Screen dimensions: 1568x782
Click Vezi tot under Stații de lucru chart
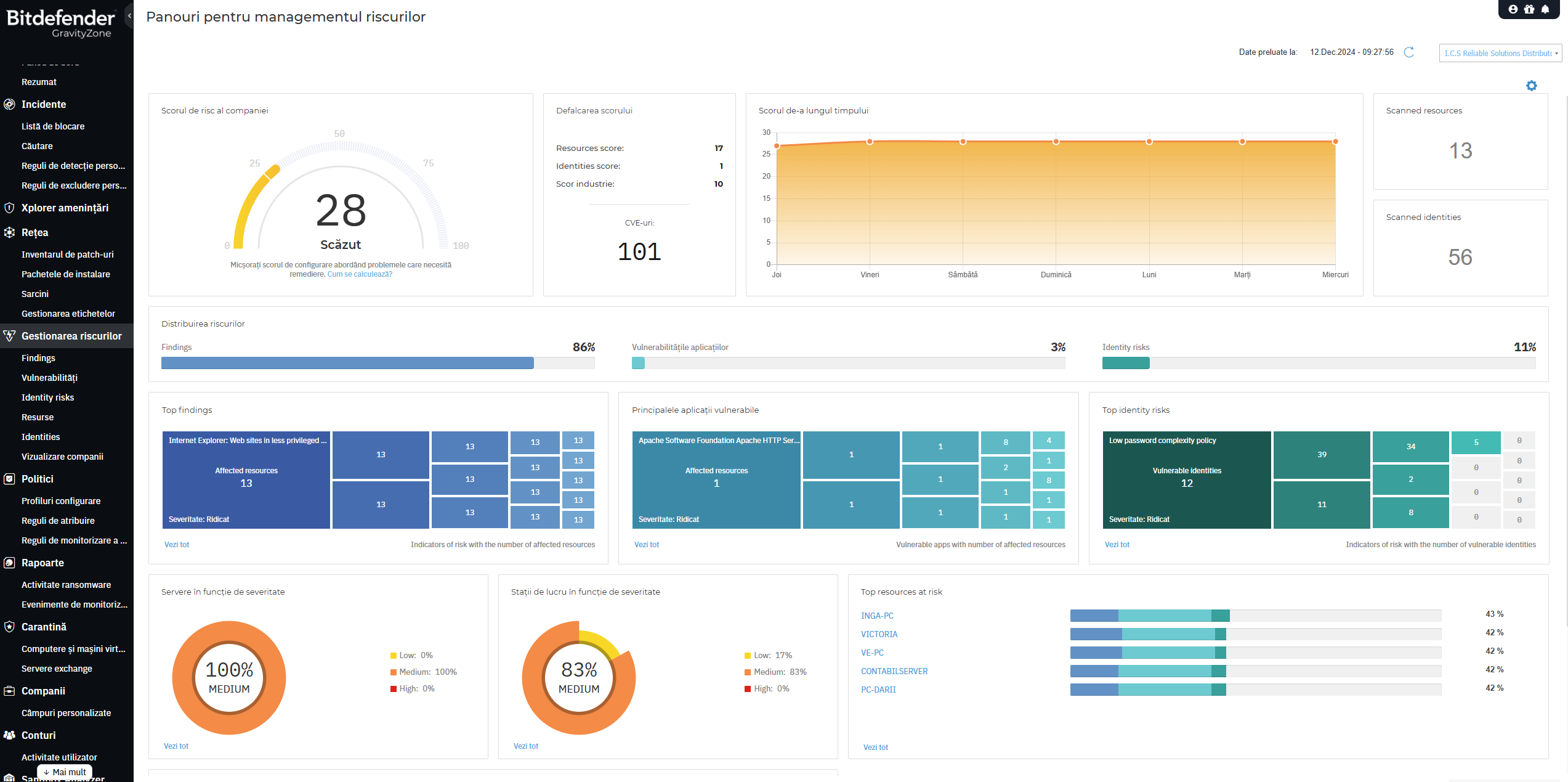point(526,746)
